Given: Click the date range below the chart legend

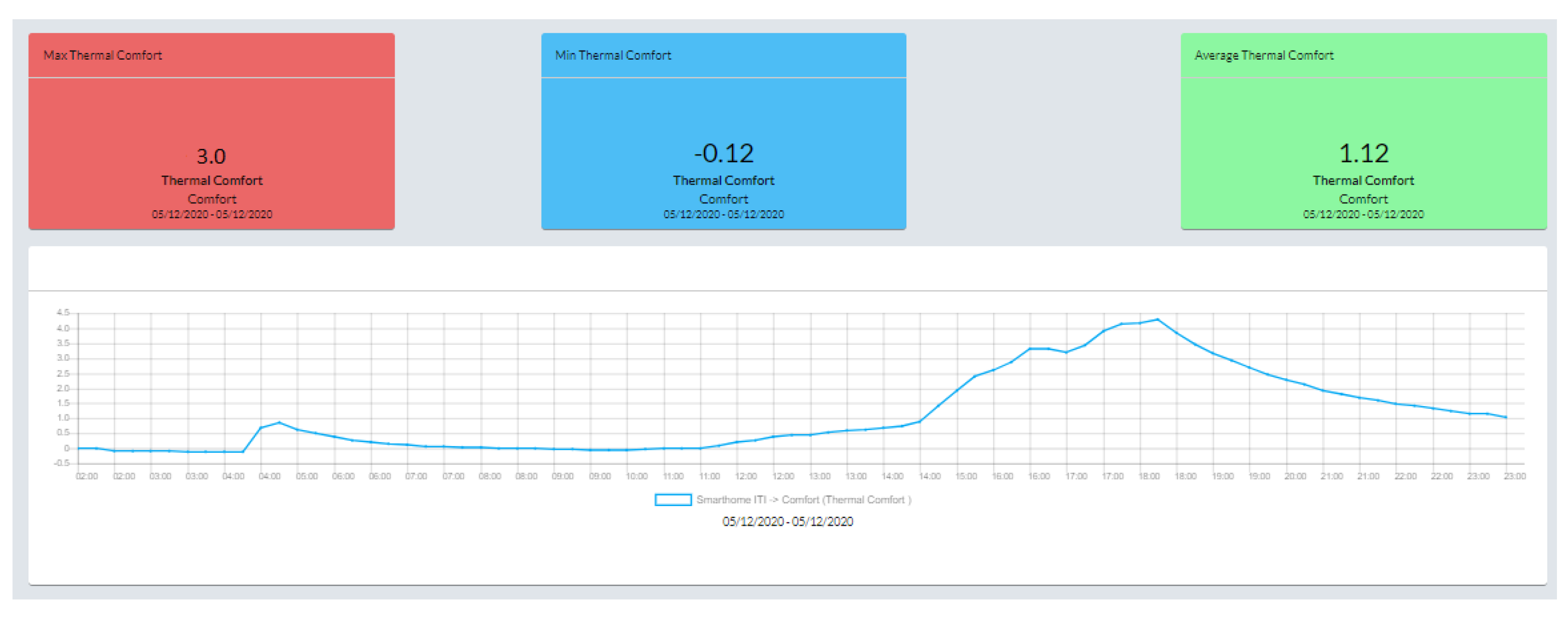Looking at the screenshot, I should (x=787, y=522).
